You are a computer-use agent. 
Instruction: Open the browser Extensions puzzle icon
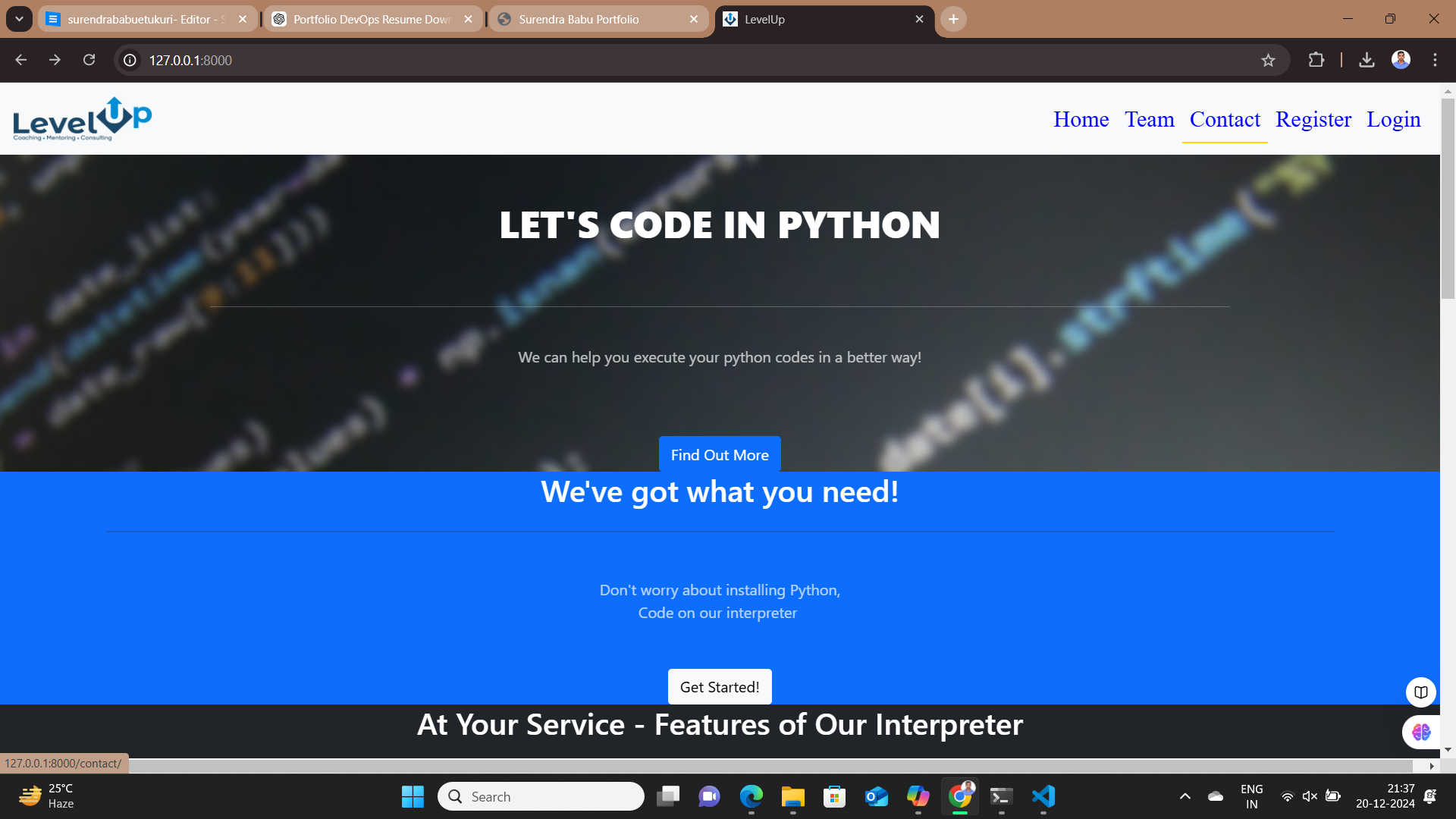click(x=1316, y=60)
